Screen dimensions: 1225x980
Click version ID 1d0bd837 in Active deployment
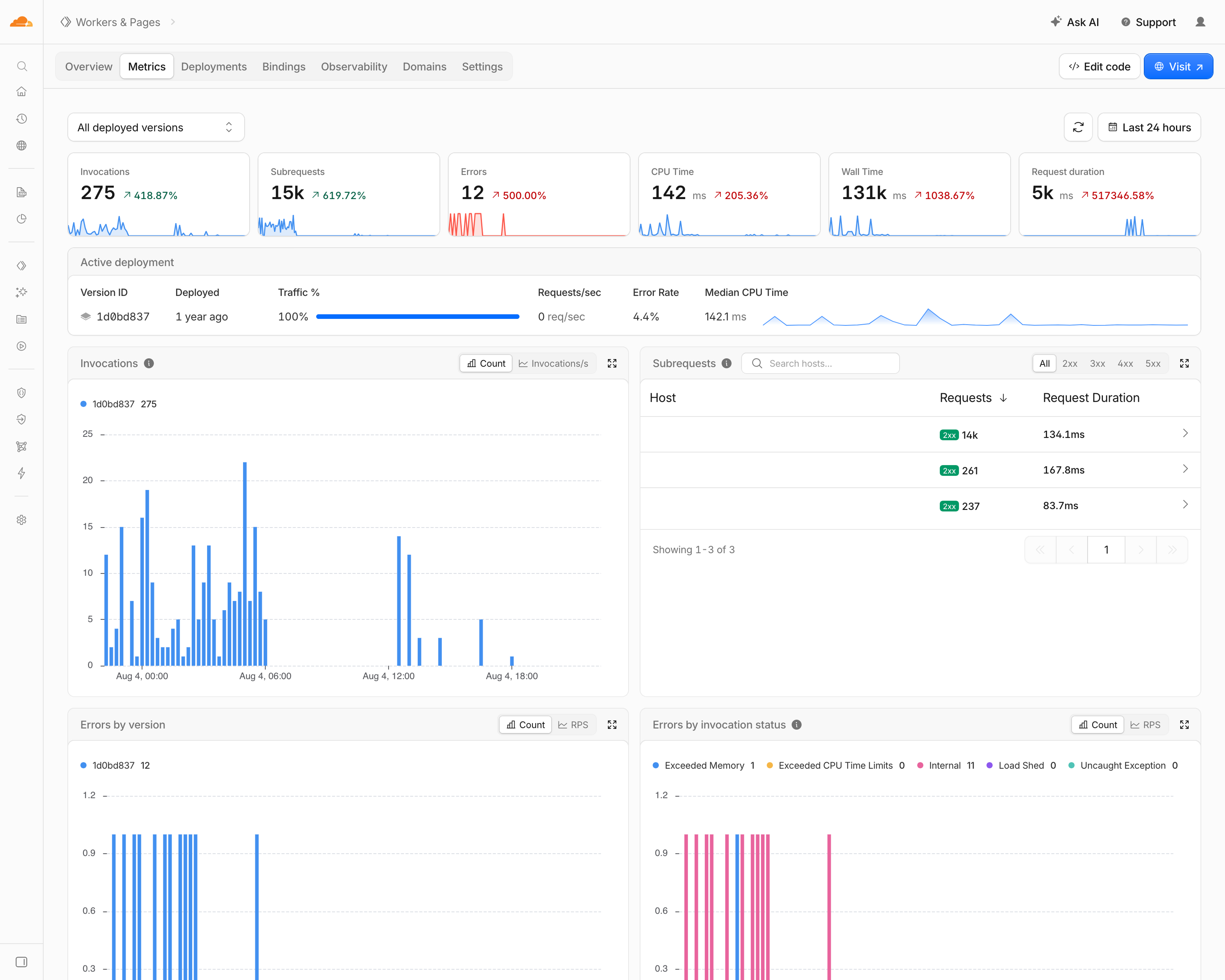click(123, 317)
